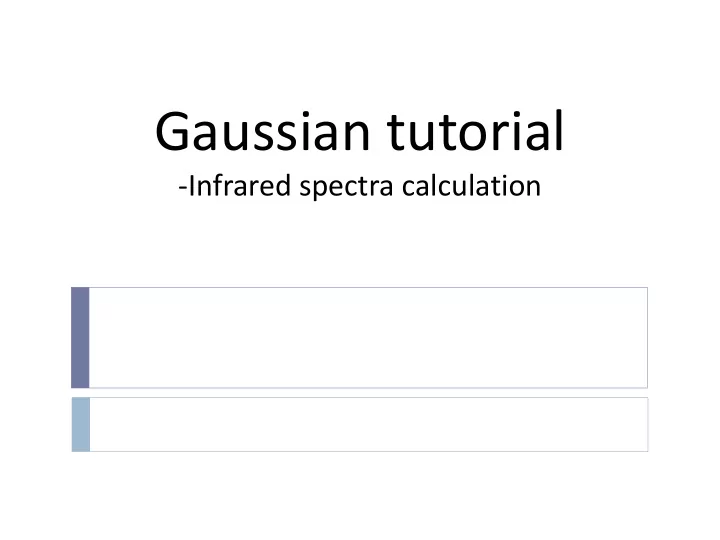Click the word Gaussian in the title
Image resolution: width=720 pixels, height=540 pixels.
pos(263,132)
